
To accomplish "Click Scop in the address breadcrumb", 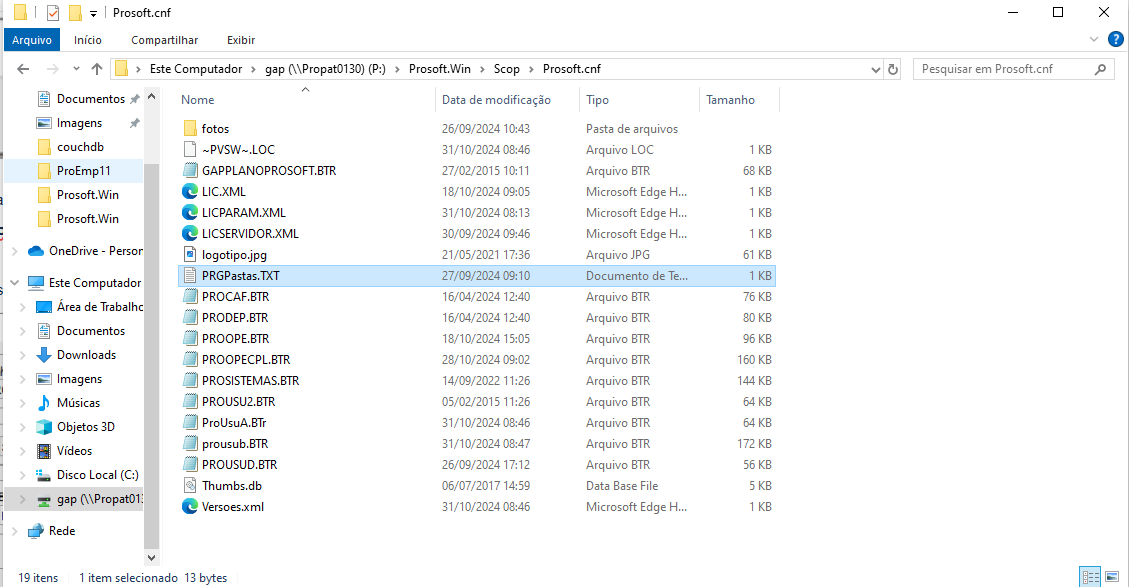I will (506, 69).
